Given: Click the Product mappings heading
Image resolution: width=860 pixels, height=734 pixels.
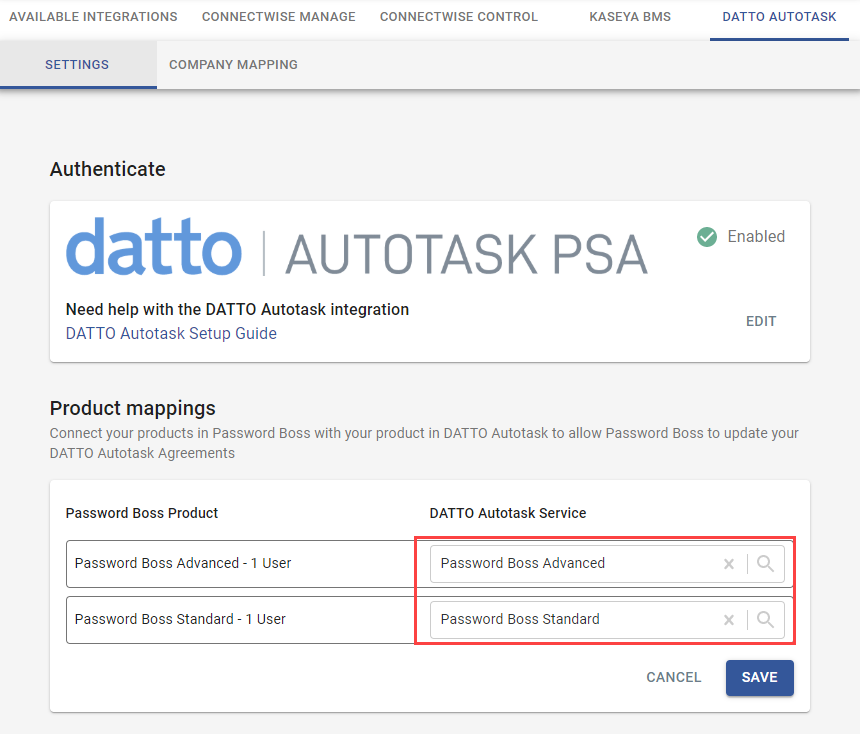Looking at the screenshot, I should 132,409.
